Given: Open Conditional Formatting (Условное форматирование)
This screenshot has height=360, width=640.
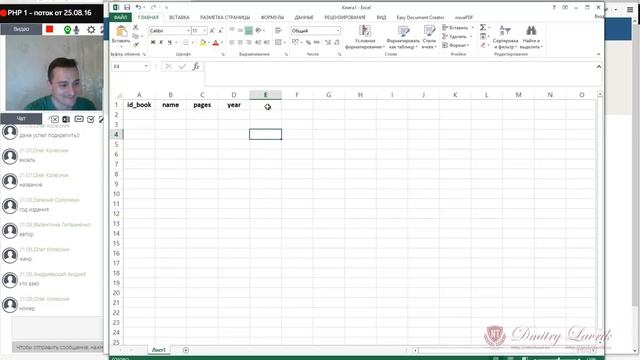Looking at the screenshot, I should (365, 37).
